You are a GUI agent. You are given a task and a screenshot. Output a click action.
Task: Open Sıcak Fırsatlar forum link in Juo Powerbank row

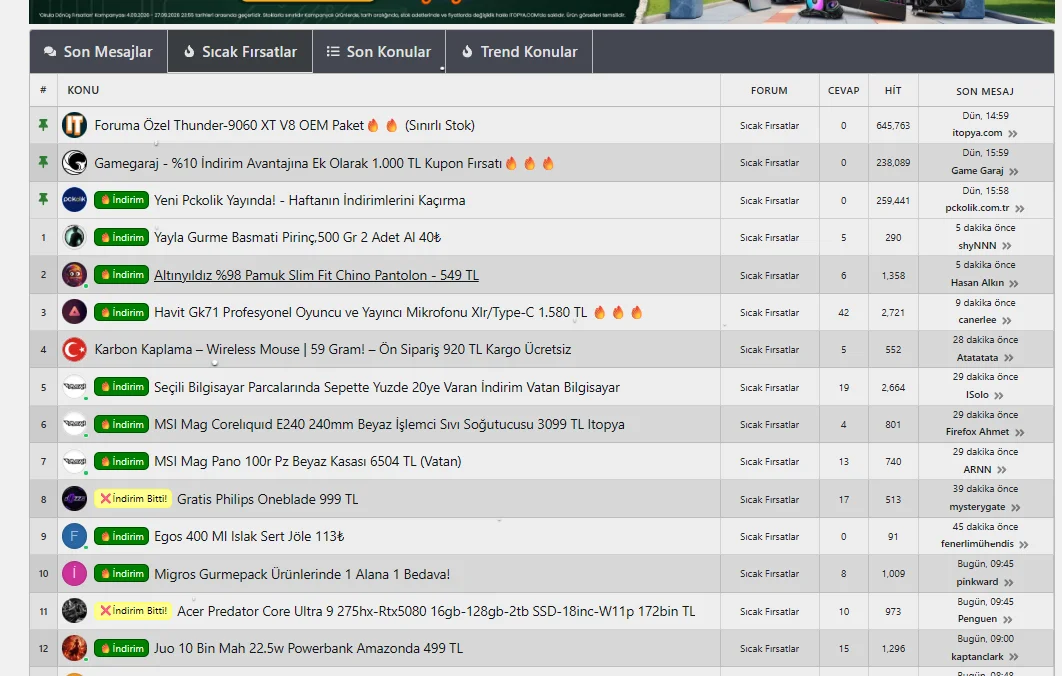(x=769, y=649)
